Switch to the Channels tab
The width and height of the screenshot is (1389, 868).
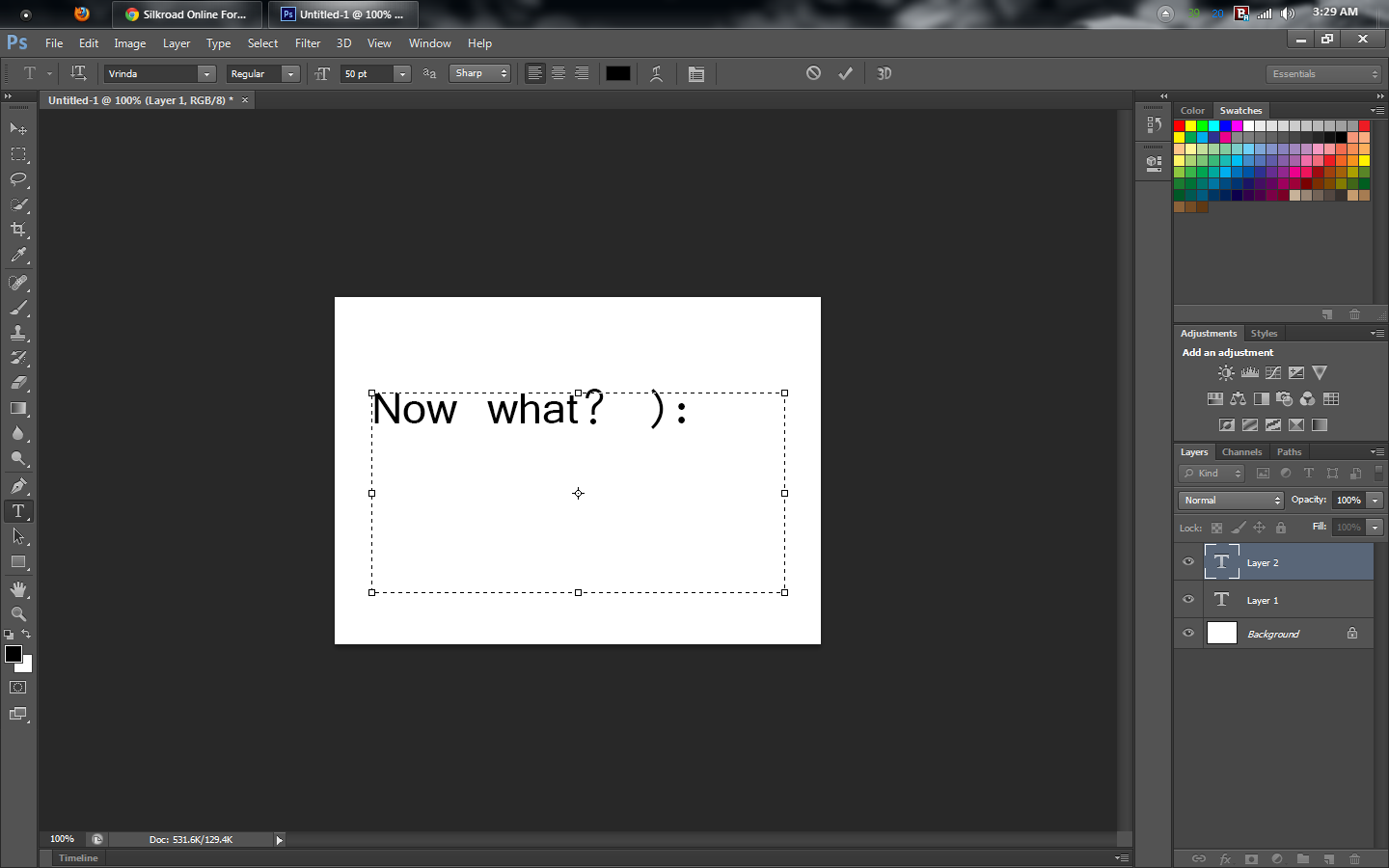coord(1241,451)
